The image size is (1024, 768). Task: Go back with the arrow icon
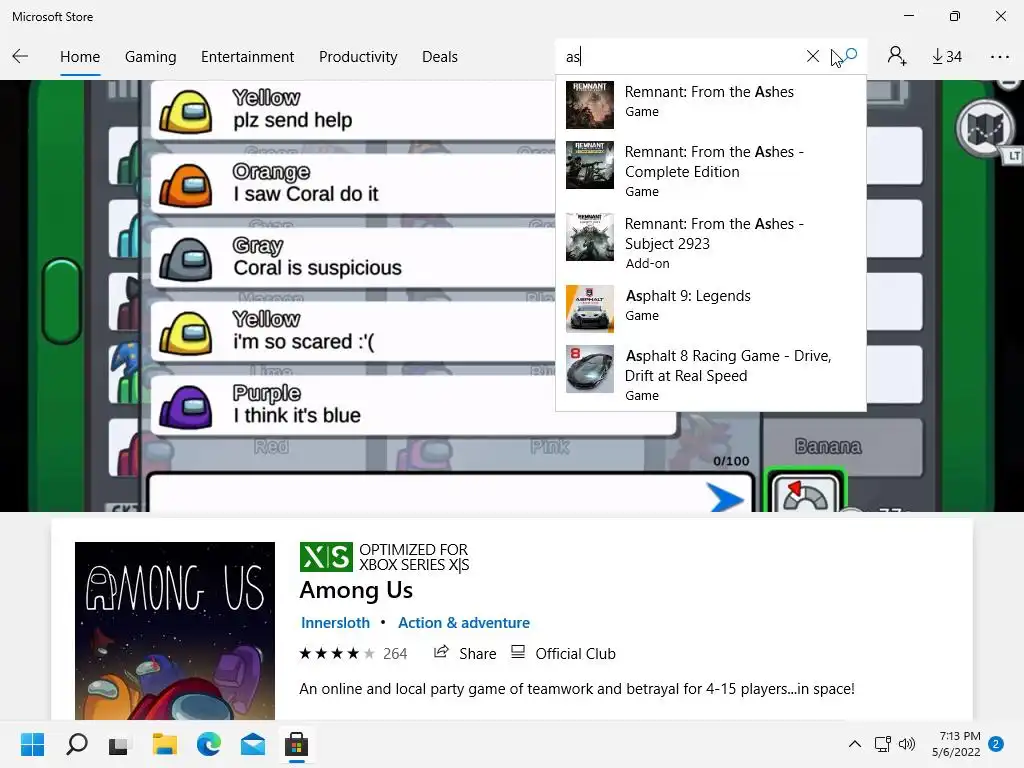pyautogui.click(x=20, y=56)
